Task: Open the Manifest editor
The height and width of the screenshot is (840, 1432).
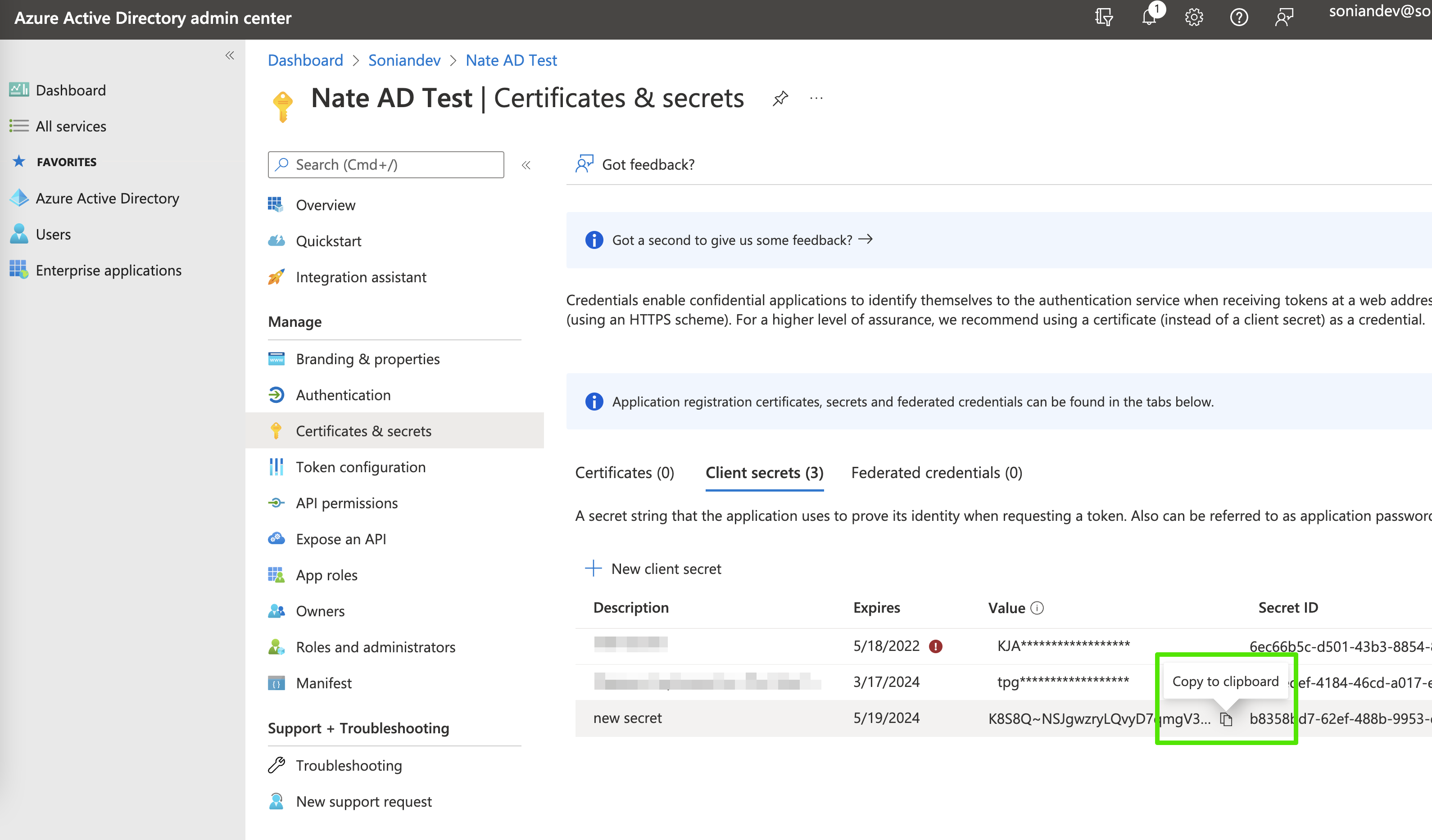Action: 323,683
